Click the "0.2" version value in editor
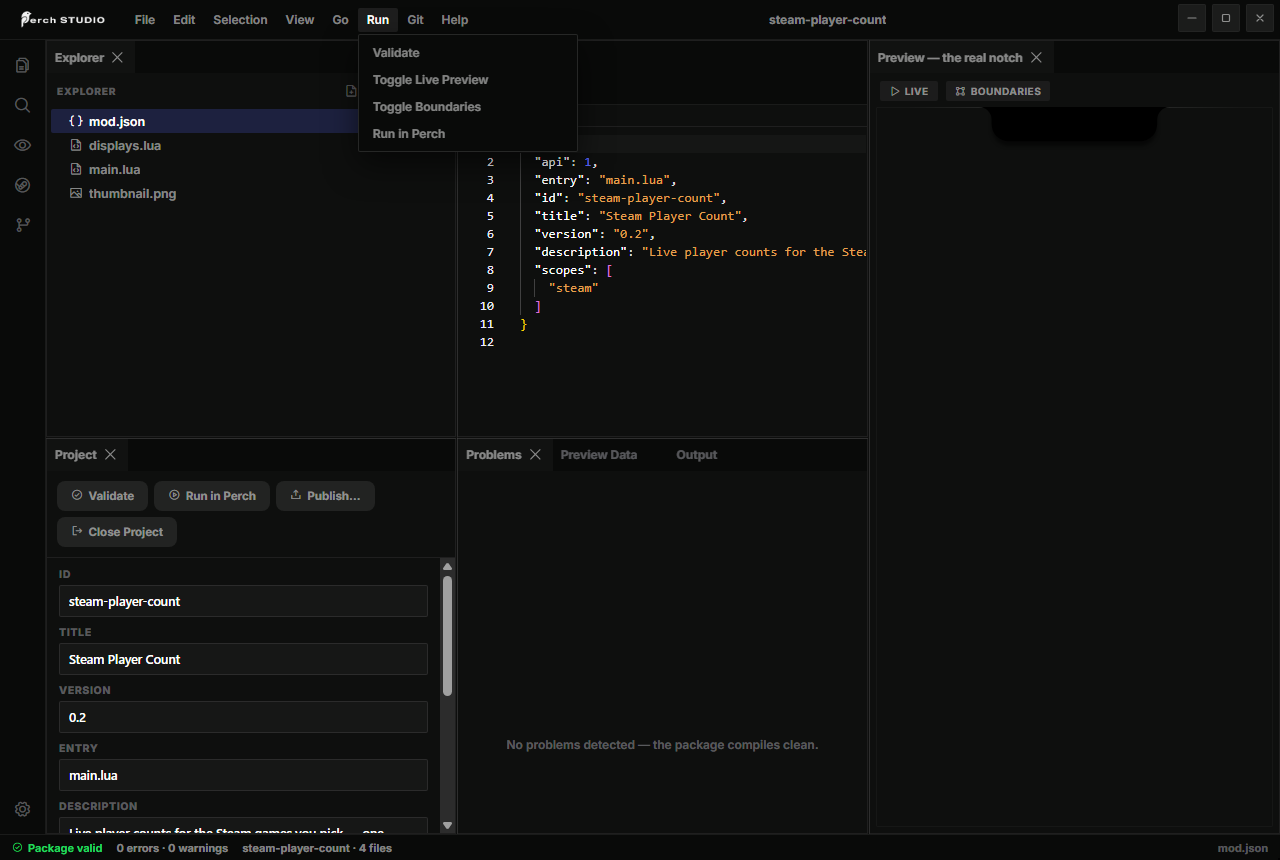The image size is (1280, 860). (631, 234)
